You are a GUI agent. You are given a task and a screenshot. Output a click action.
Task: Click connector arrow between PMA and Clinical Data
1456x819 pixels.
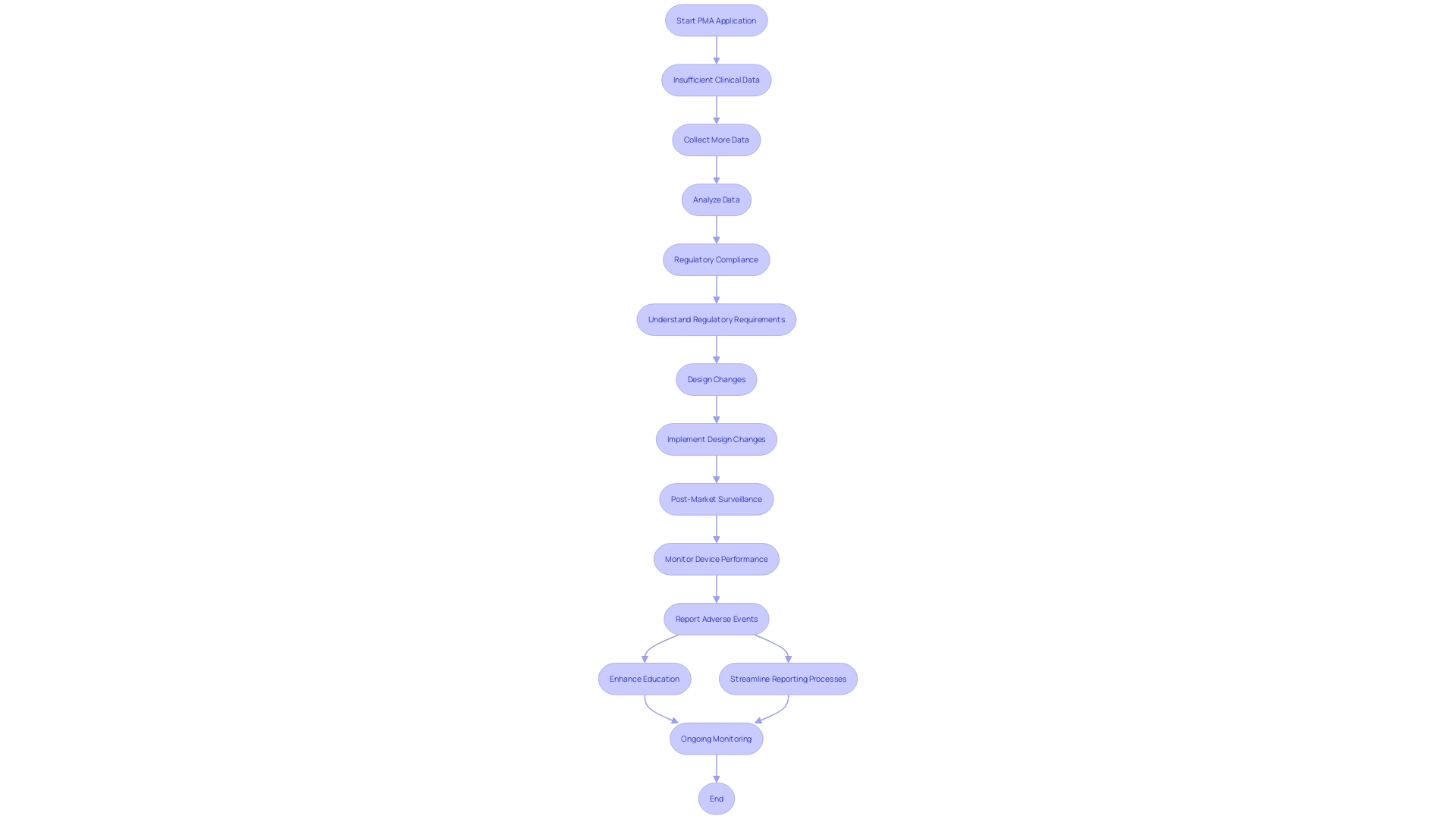pyautogui.click(x=716, y=49)
